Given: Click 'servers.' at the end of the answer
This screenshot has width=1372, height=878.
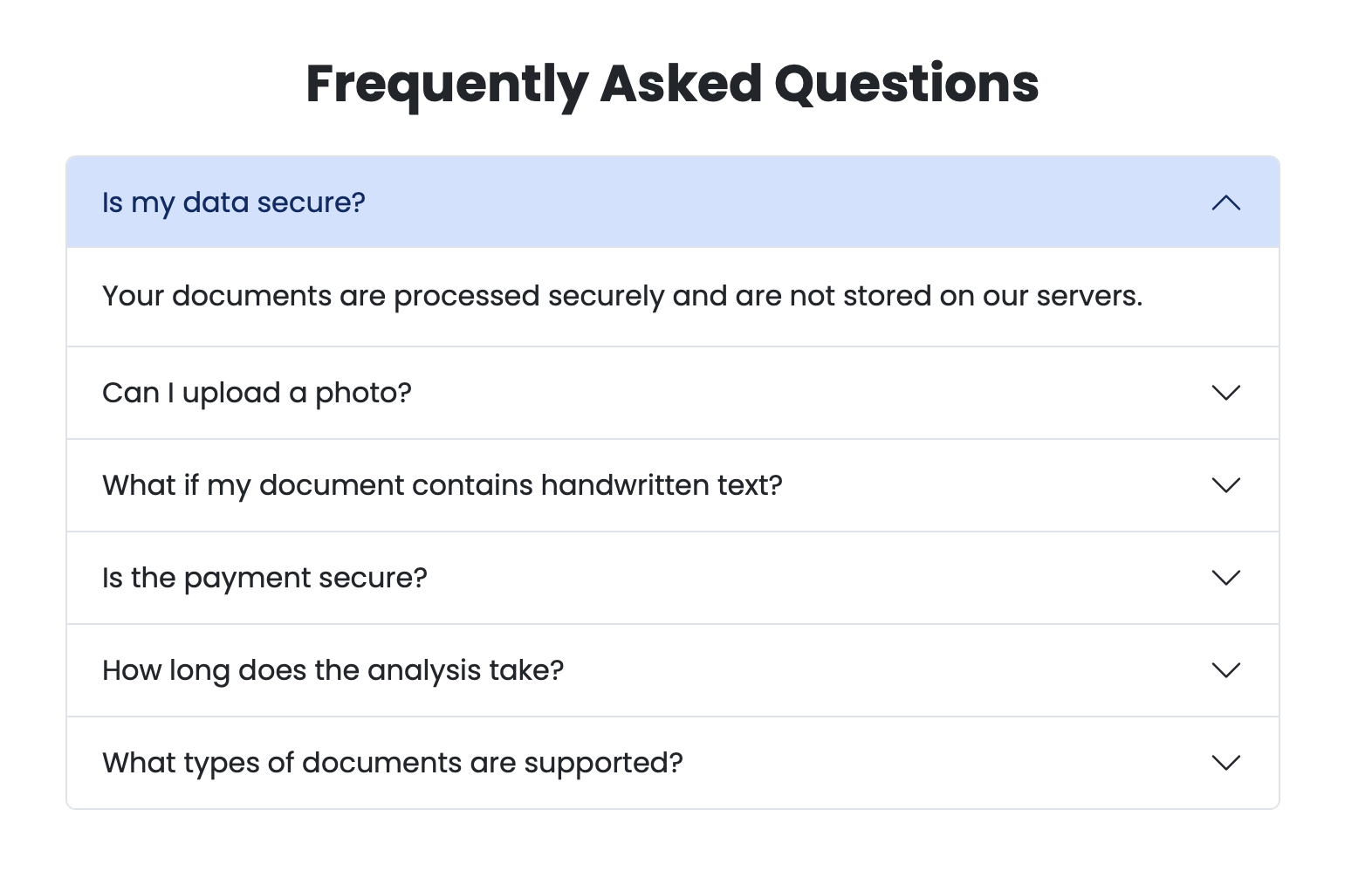Looking at the screenshot, I should click(x=1088, y=296).
